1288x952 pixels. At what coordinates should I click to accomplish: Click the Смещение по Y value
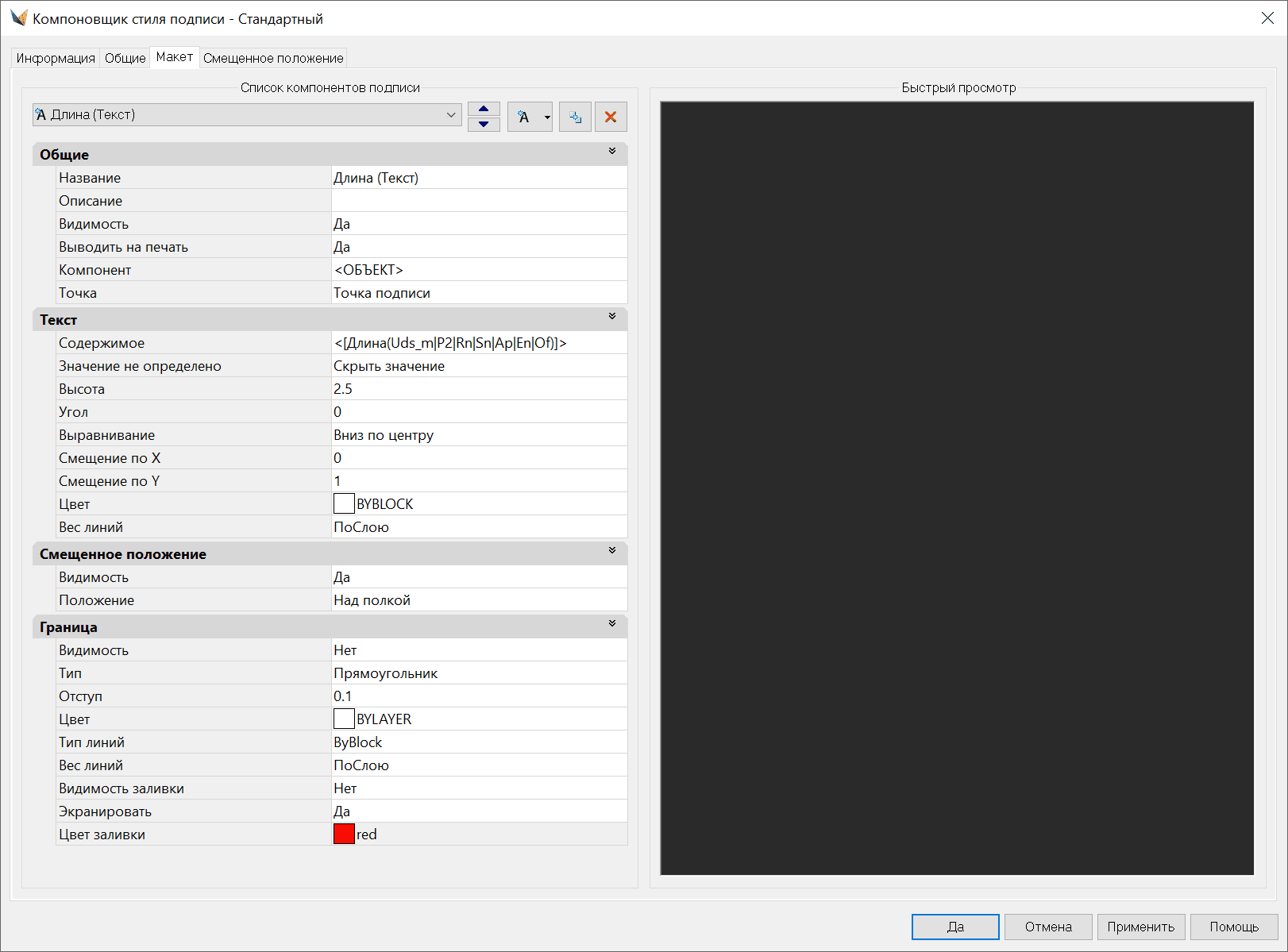tap(480, 481)
